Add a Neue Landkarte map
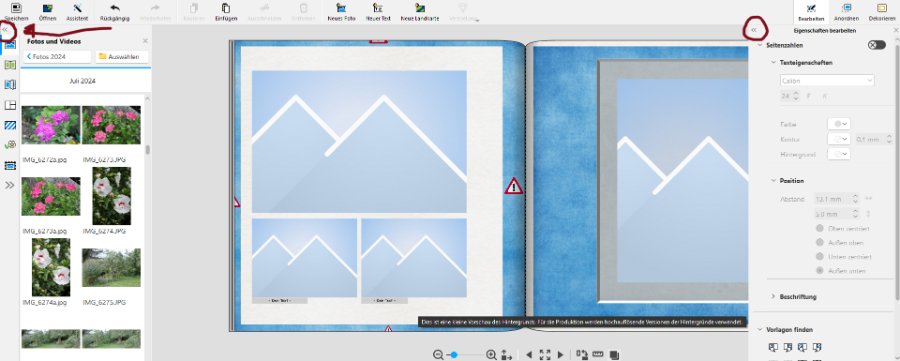 [420, 11]
